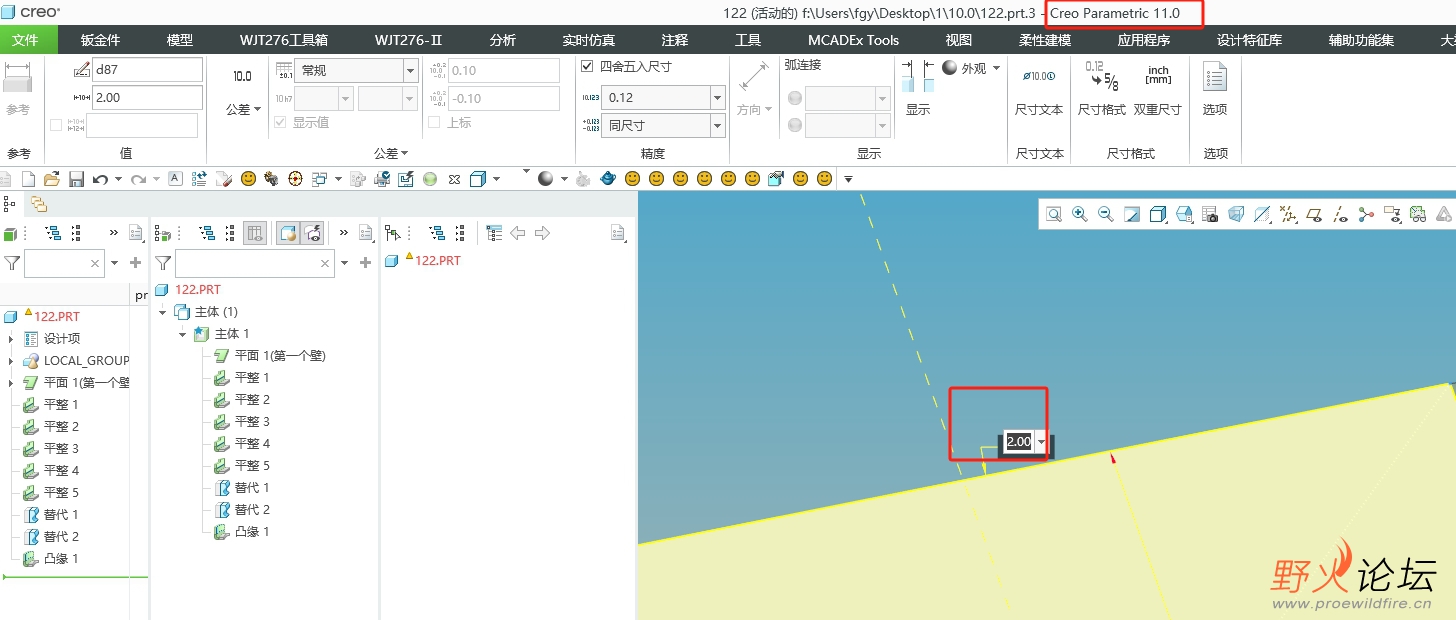Open the Saved Orientations icon
The height and width of the screenshot is (620, 1456).
tap(1184, 214)
